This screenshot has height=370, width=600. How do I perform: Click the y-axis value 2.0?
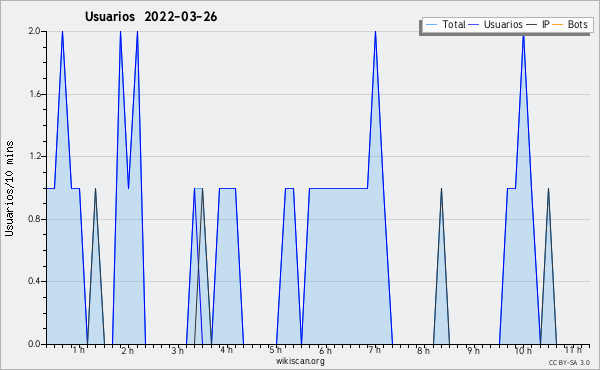34,31
